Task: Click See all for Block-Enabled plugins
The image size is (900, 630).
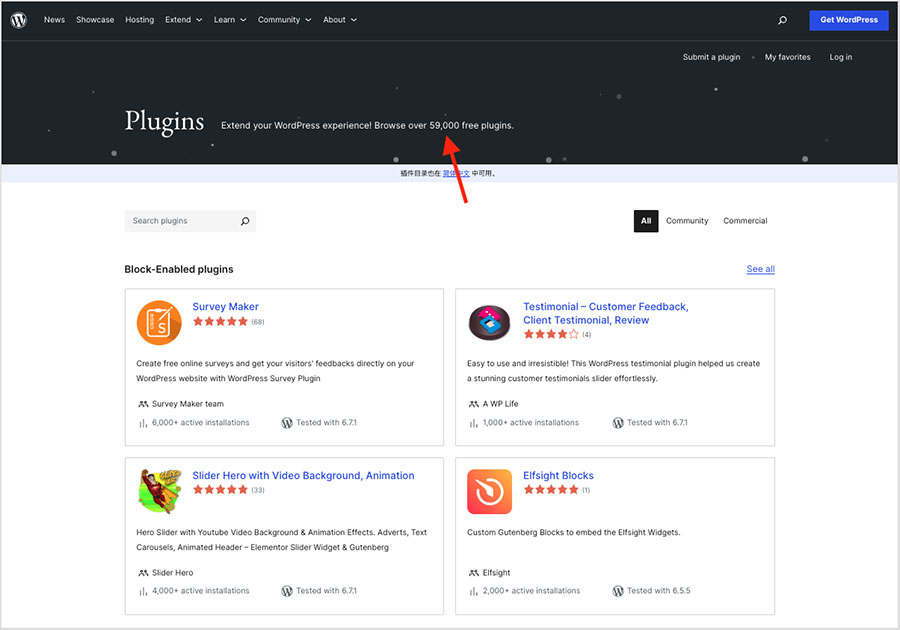Action: (761, 269)
